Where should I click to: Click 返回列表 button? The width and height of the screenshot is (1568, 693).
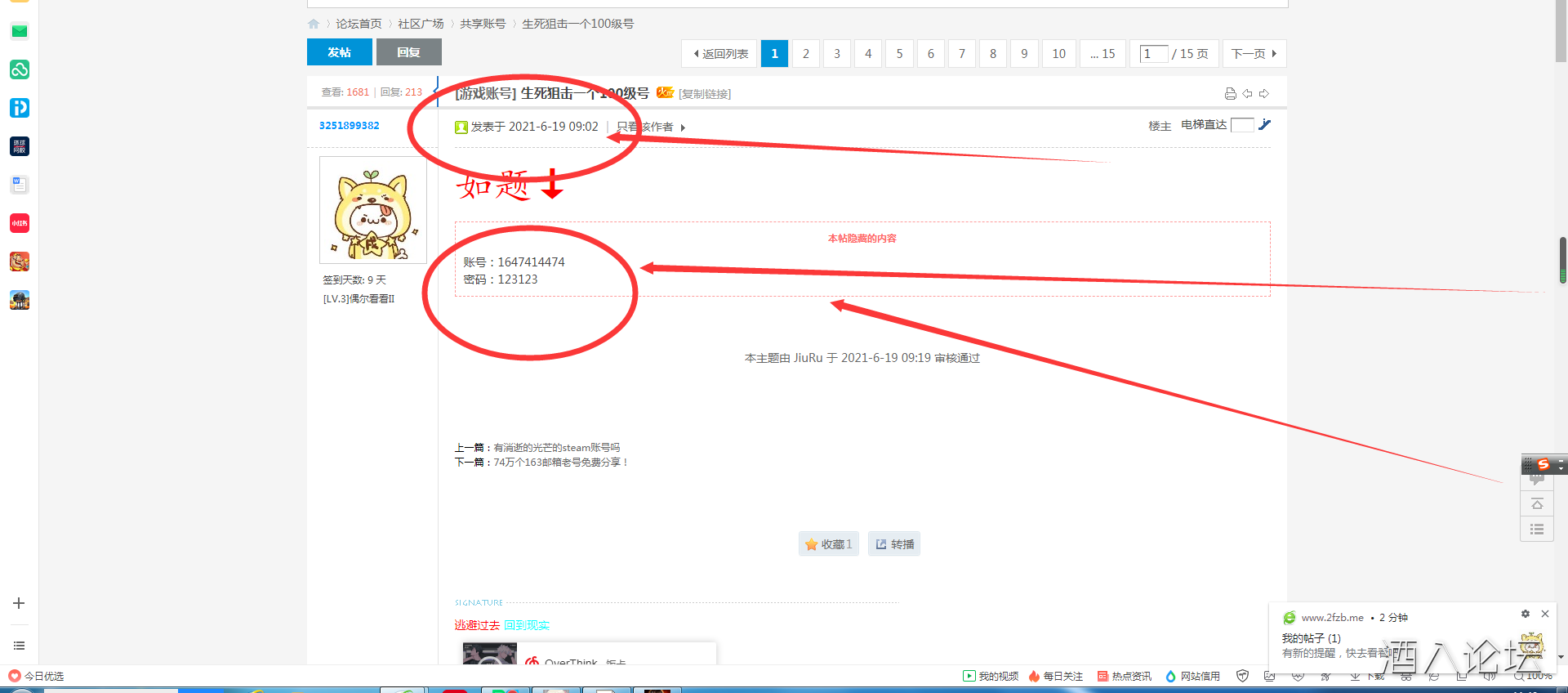721,53
